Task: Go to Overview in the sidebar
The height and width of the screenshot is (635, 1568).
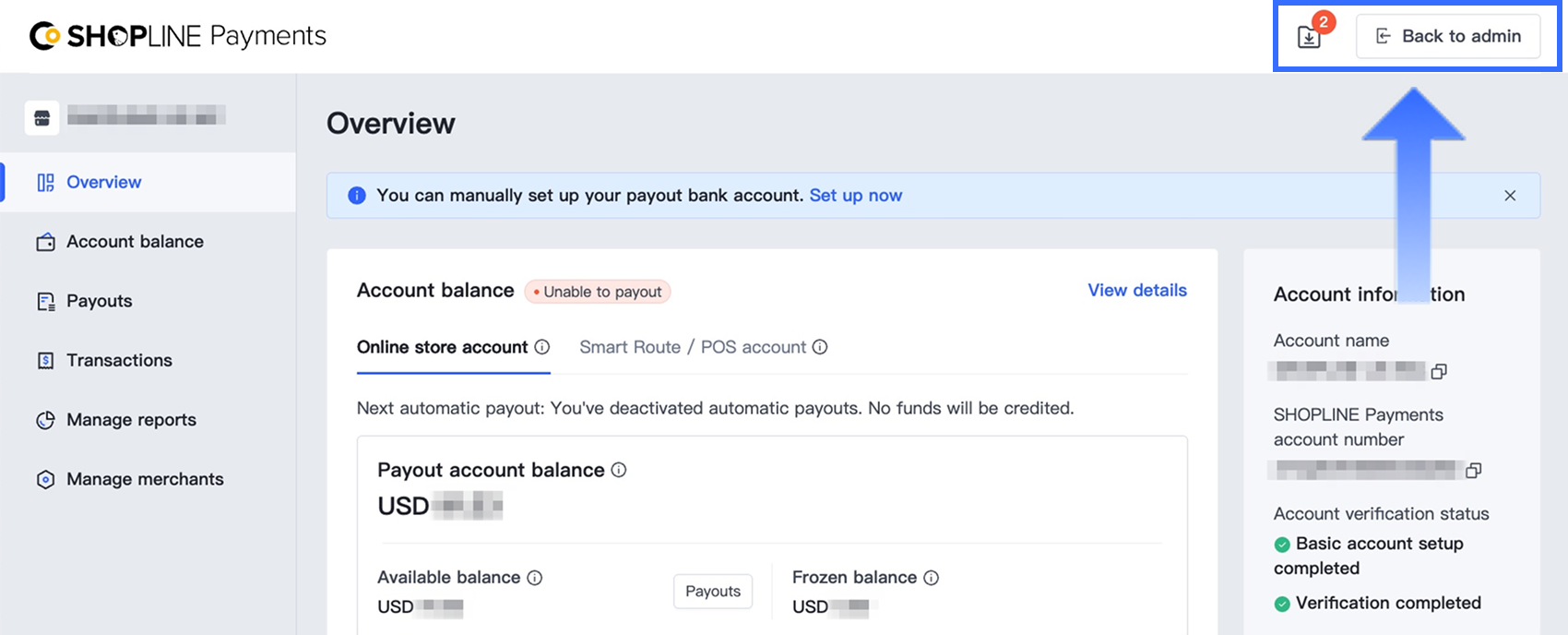Action: click(103, 183)
